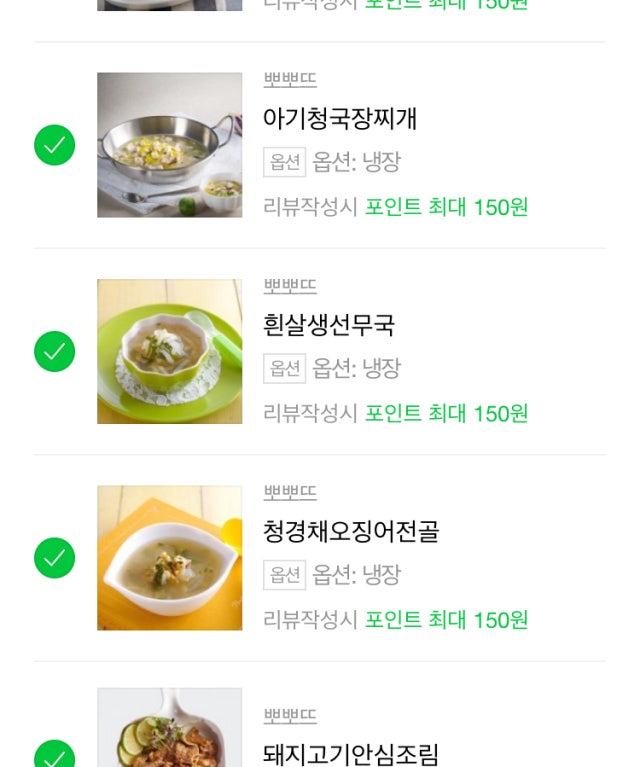The image size is (640, 767).
Task: Tap review points text for 청경채오징어전골
Action: (395, 620)
